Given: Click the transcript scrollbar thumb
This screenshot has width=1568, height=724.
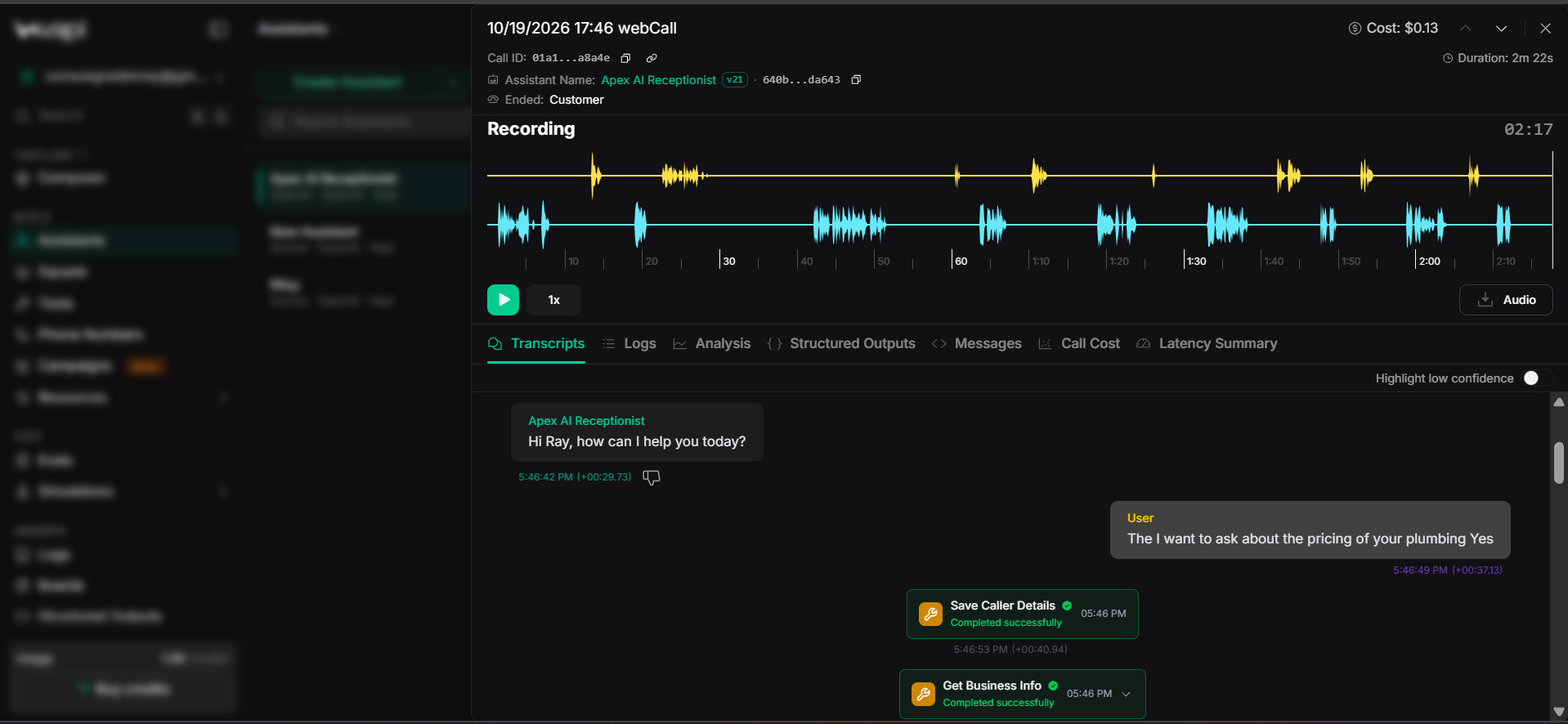Looking at the screenshot, I should [x=1559, y=463].
